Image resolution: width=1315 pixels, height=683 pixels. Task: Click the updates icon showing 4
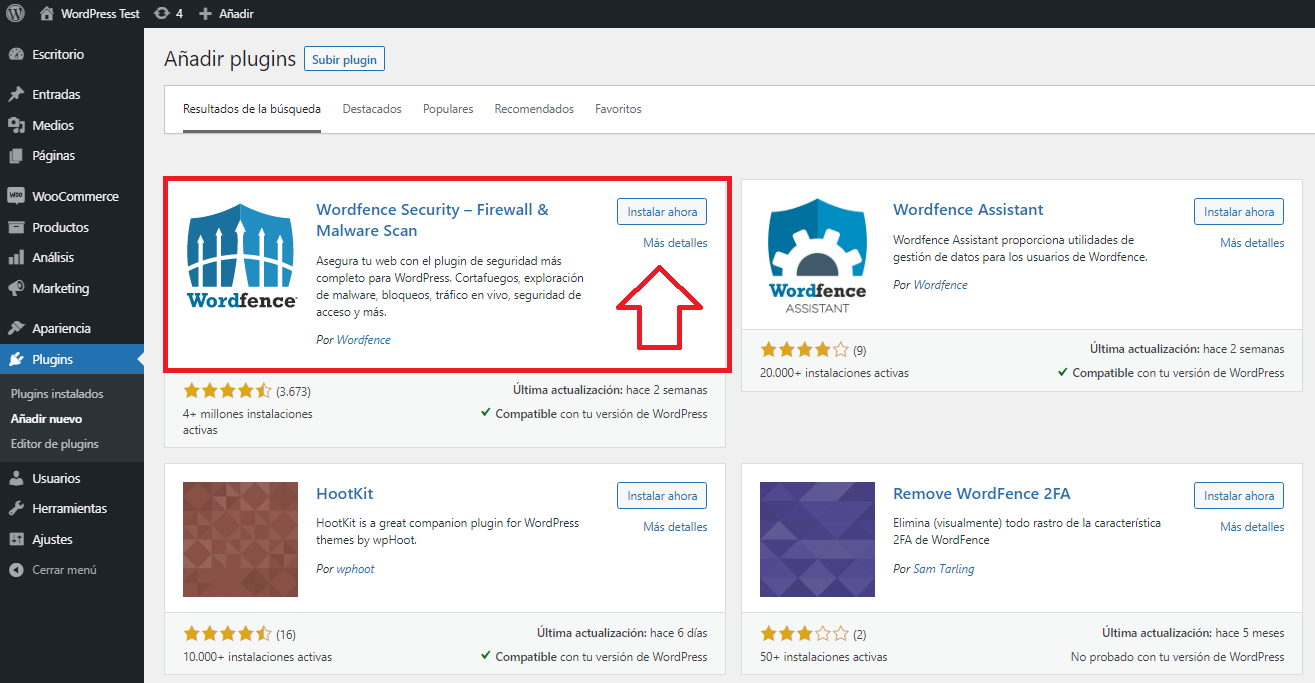pyautogui.click(x=162, y=14)
